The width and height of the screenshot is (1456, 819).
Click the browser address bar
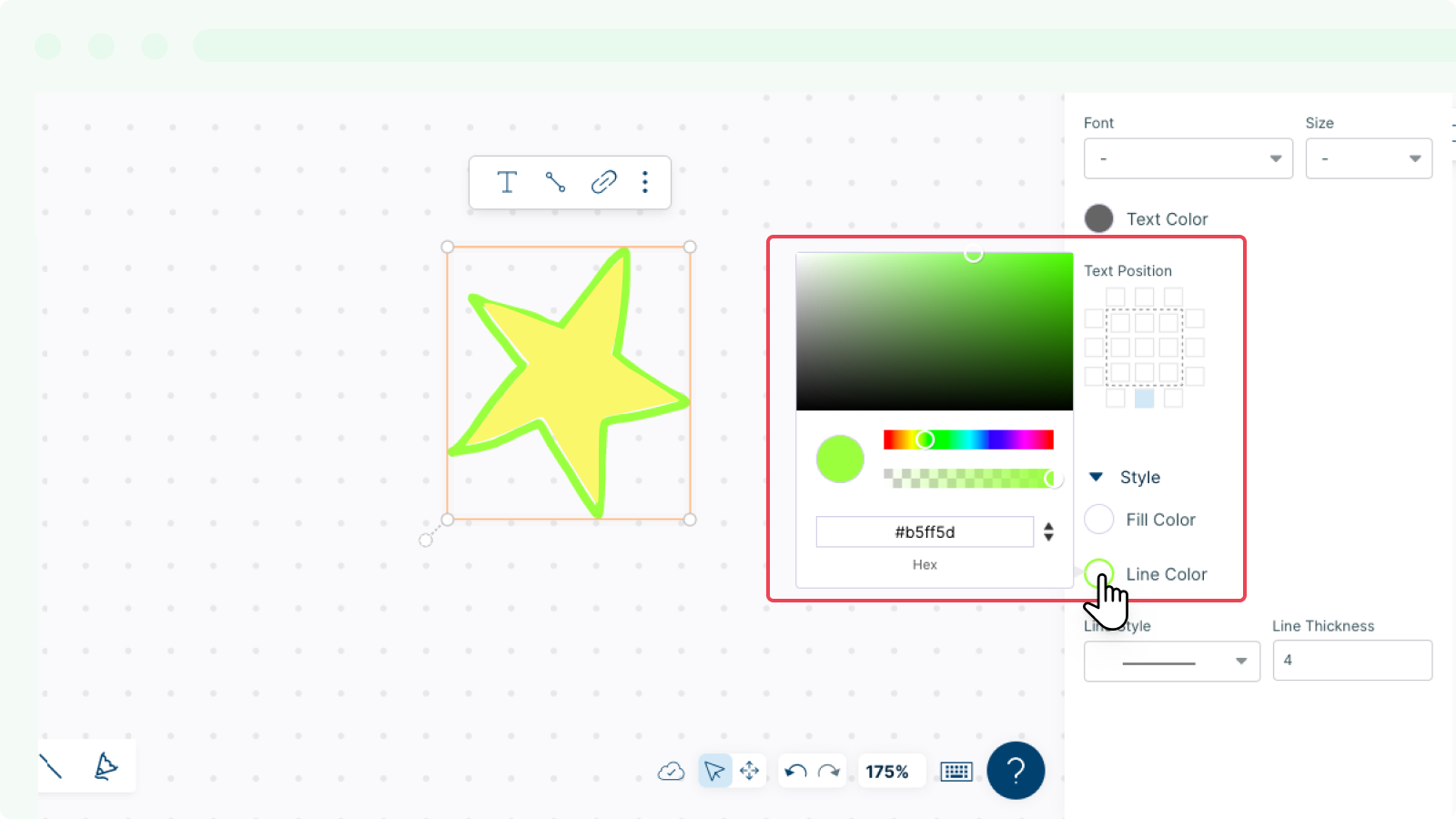824,45
